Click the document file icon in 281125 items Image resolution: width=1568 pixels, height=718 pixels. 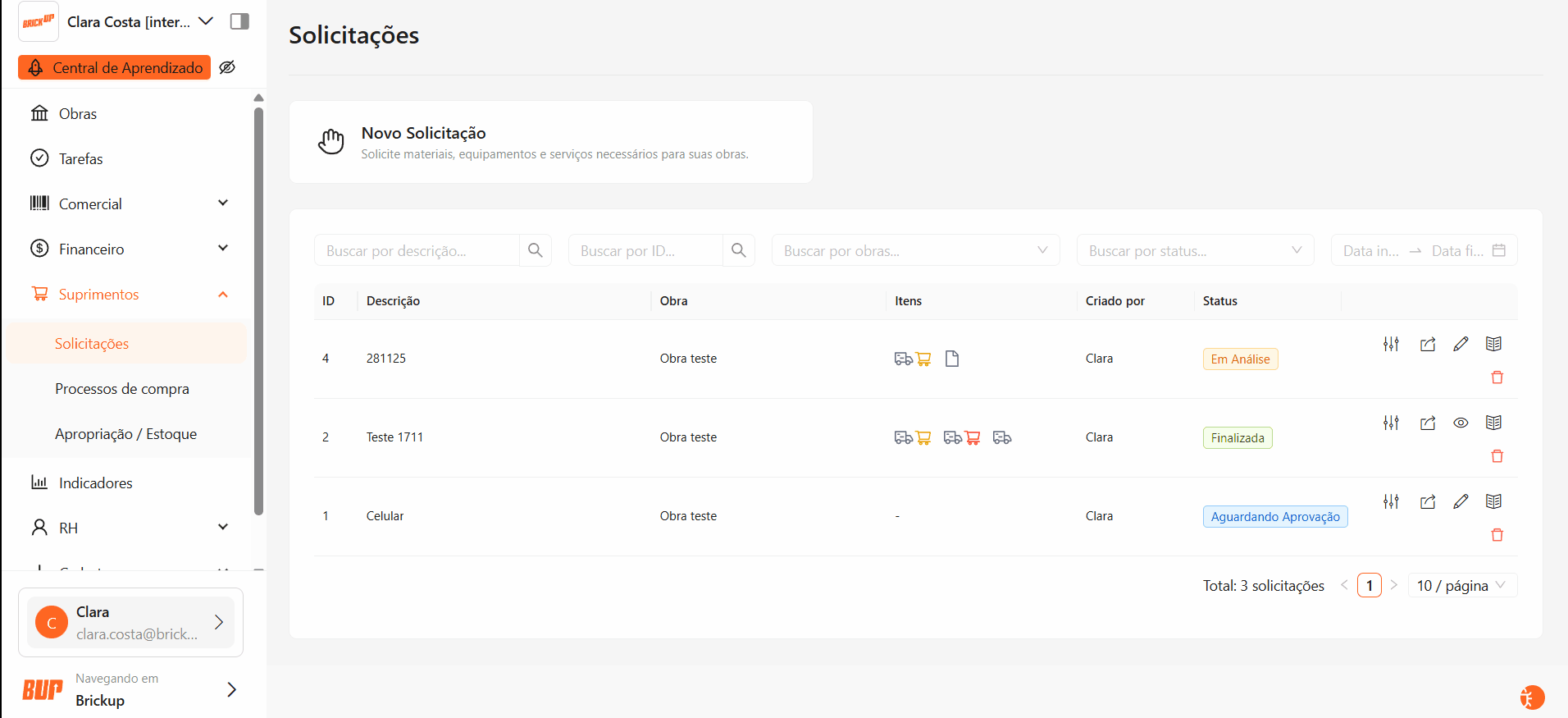(x=951, y=359)
